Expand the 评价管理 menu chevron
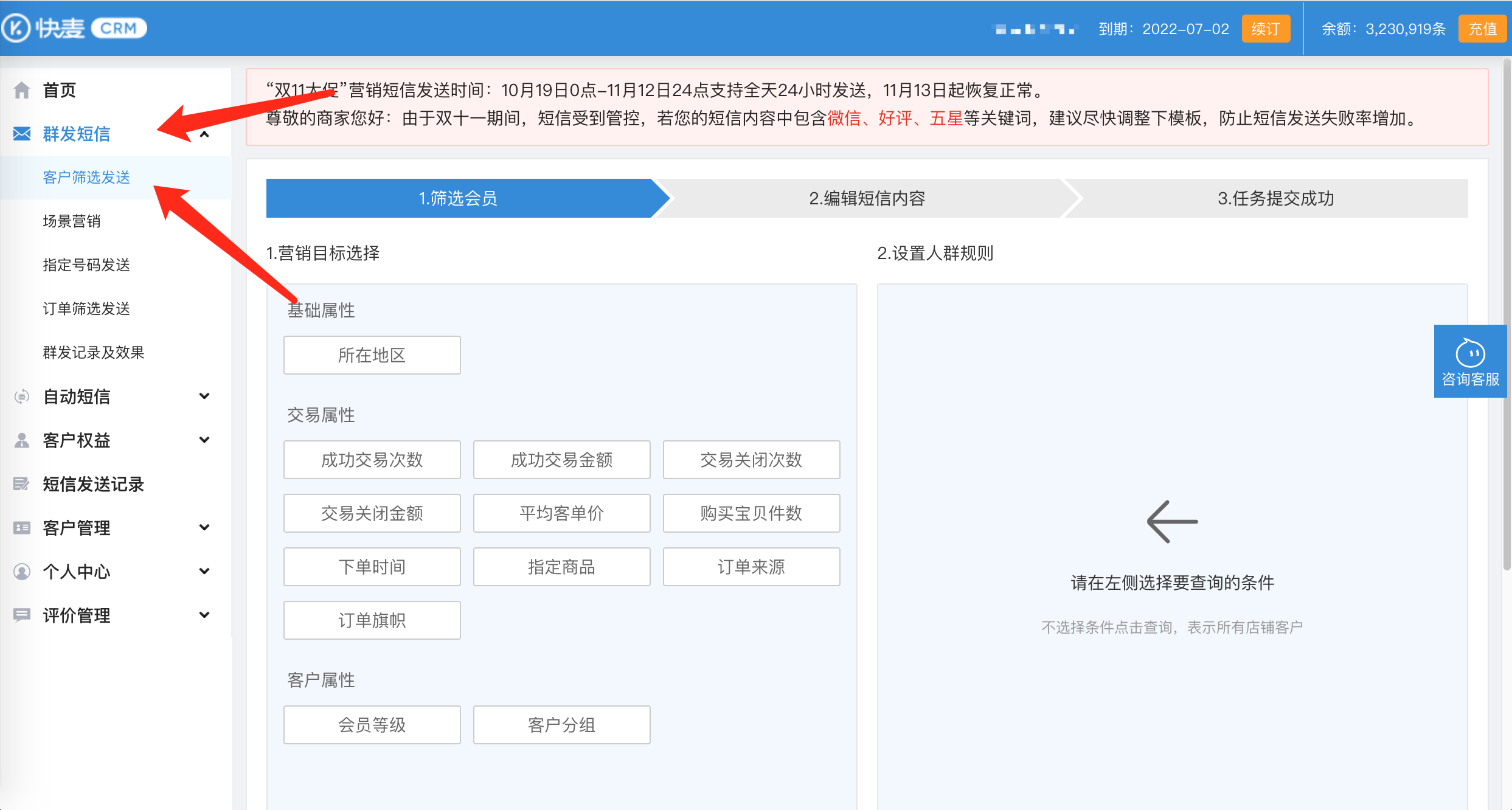Screen dimensions: 1512x810 204,615
